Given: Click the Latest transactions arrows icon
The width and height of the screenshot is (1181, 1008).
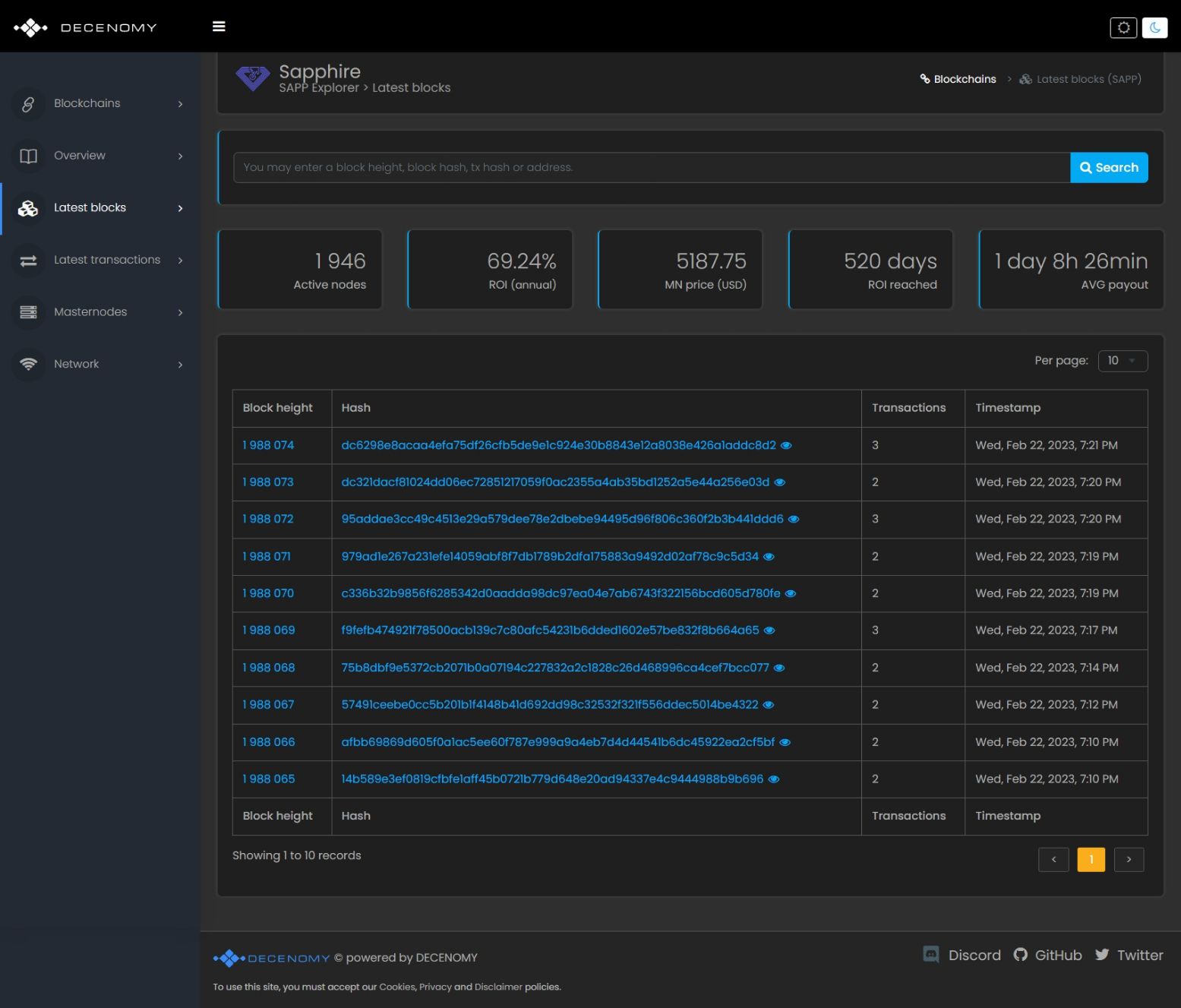Looking at the screenshot, I should 28,261.
